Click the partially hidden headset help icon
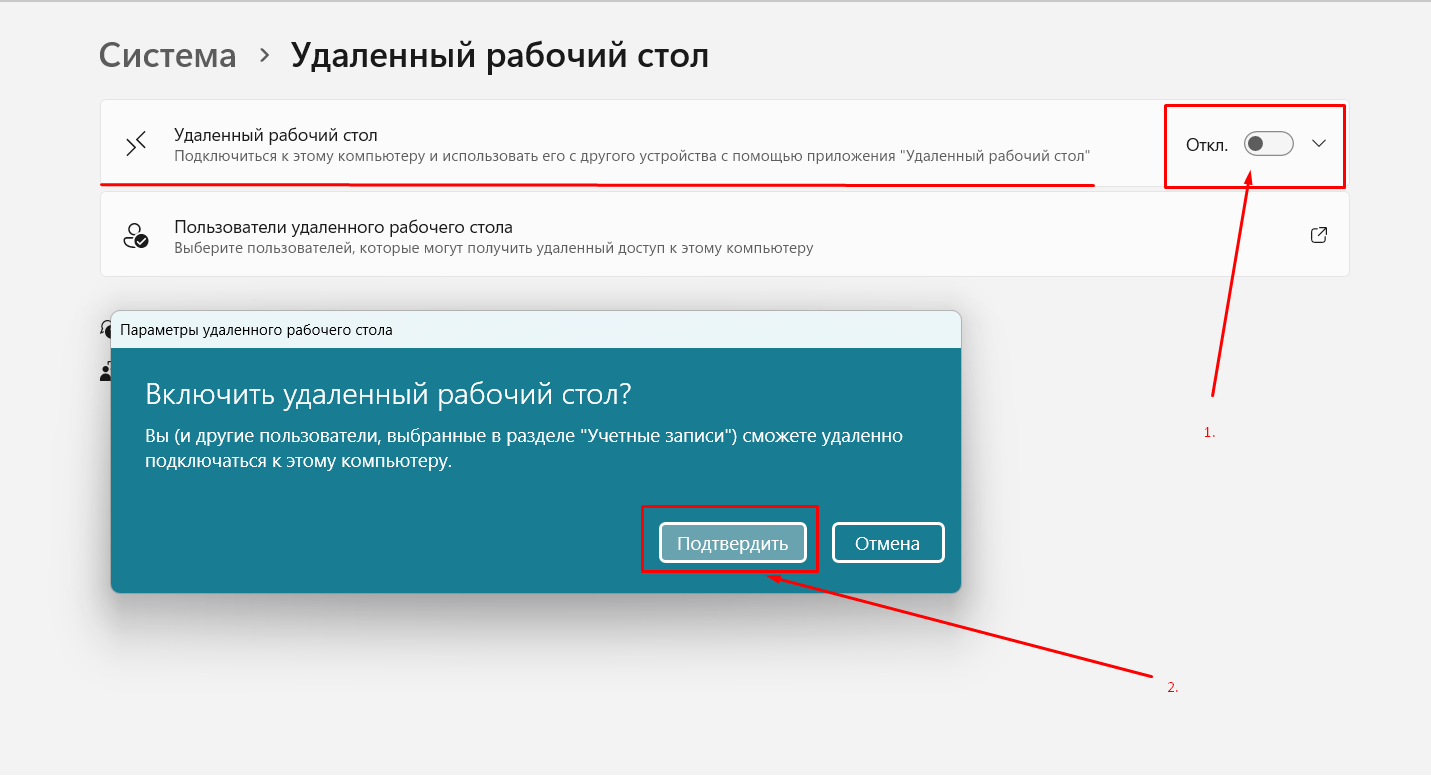1431x778 pixels. coord(105,326)
